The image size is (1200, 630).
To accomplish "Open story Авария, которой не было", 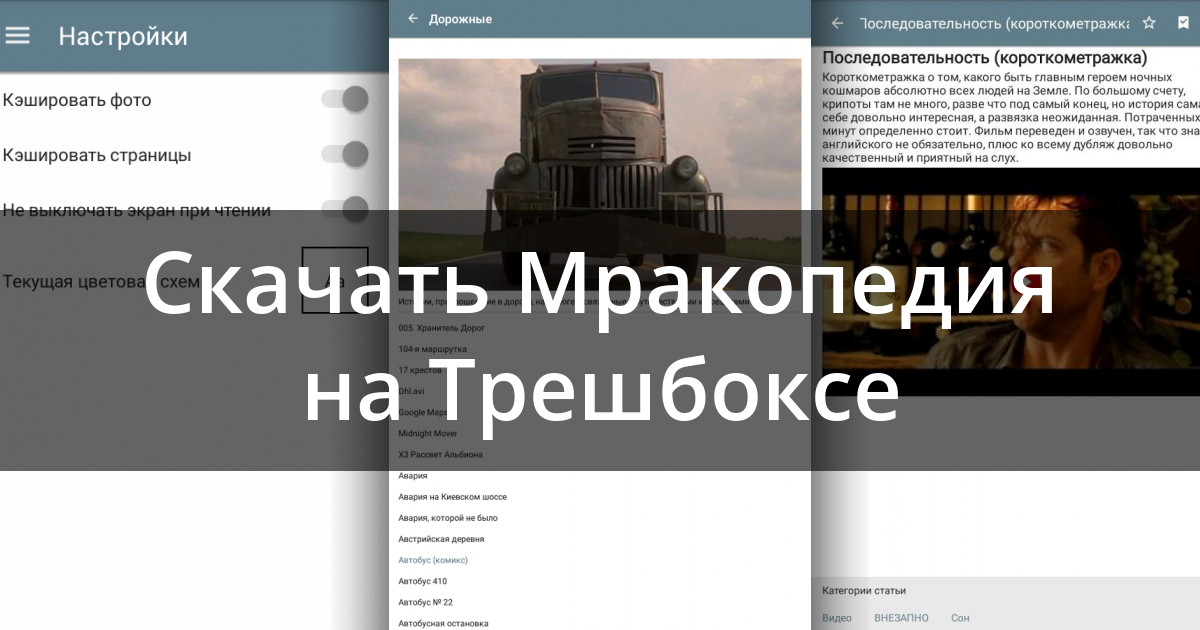I will point(448,518).
